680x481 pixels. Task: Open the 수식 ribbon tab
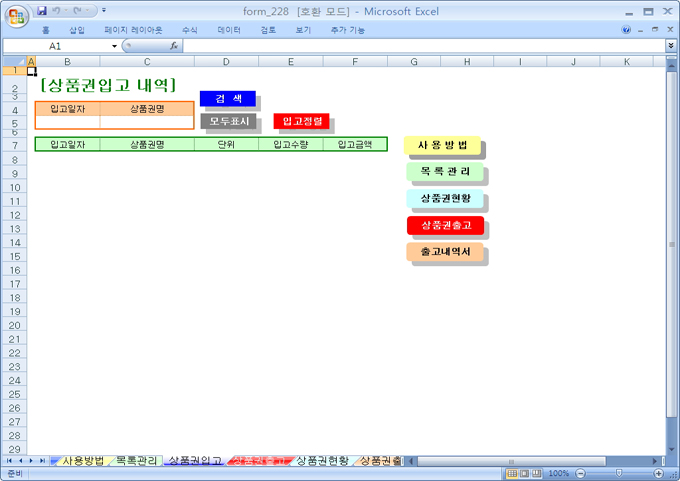coord(190,30)
